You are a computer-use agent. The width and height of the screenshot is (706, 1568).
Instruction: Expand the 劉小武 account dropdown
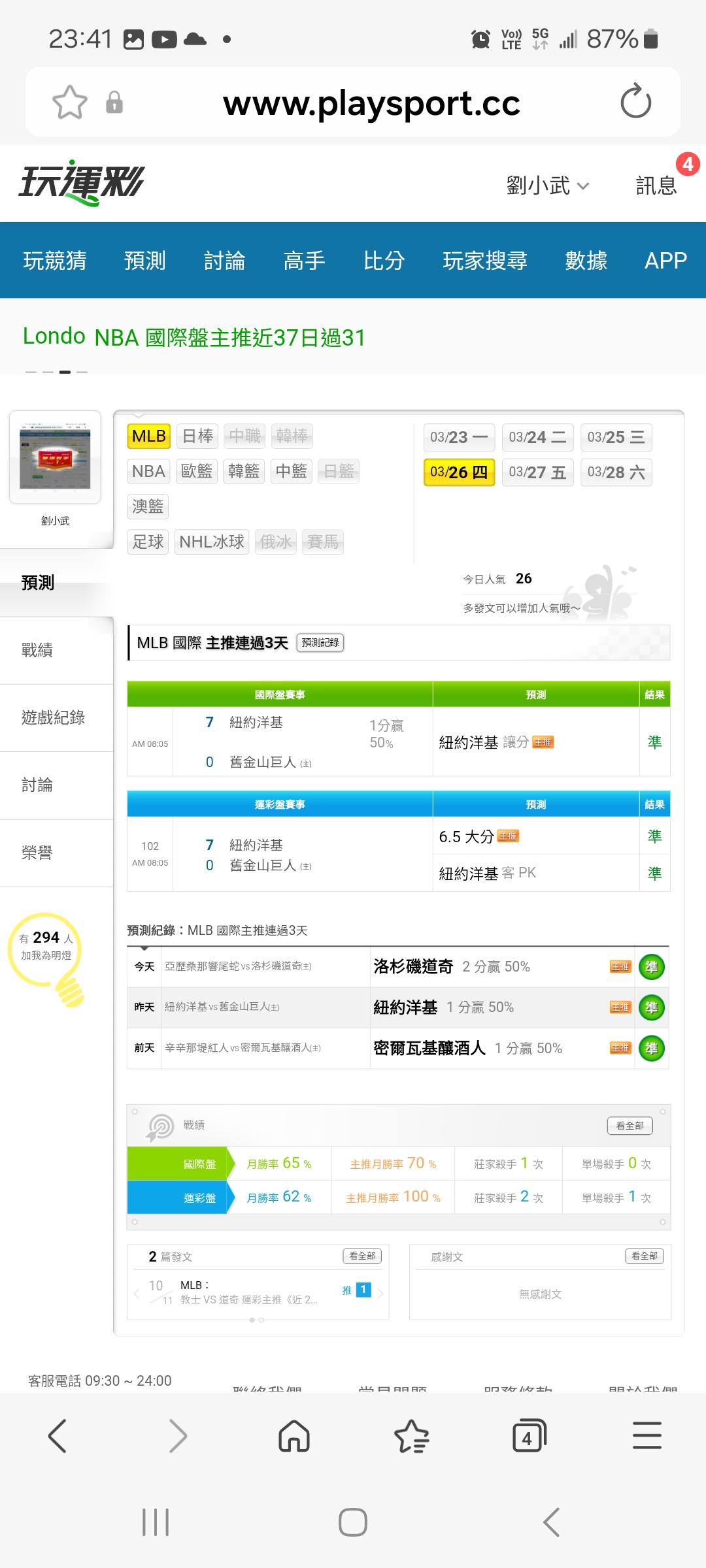tap(548, 186)
